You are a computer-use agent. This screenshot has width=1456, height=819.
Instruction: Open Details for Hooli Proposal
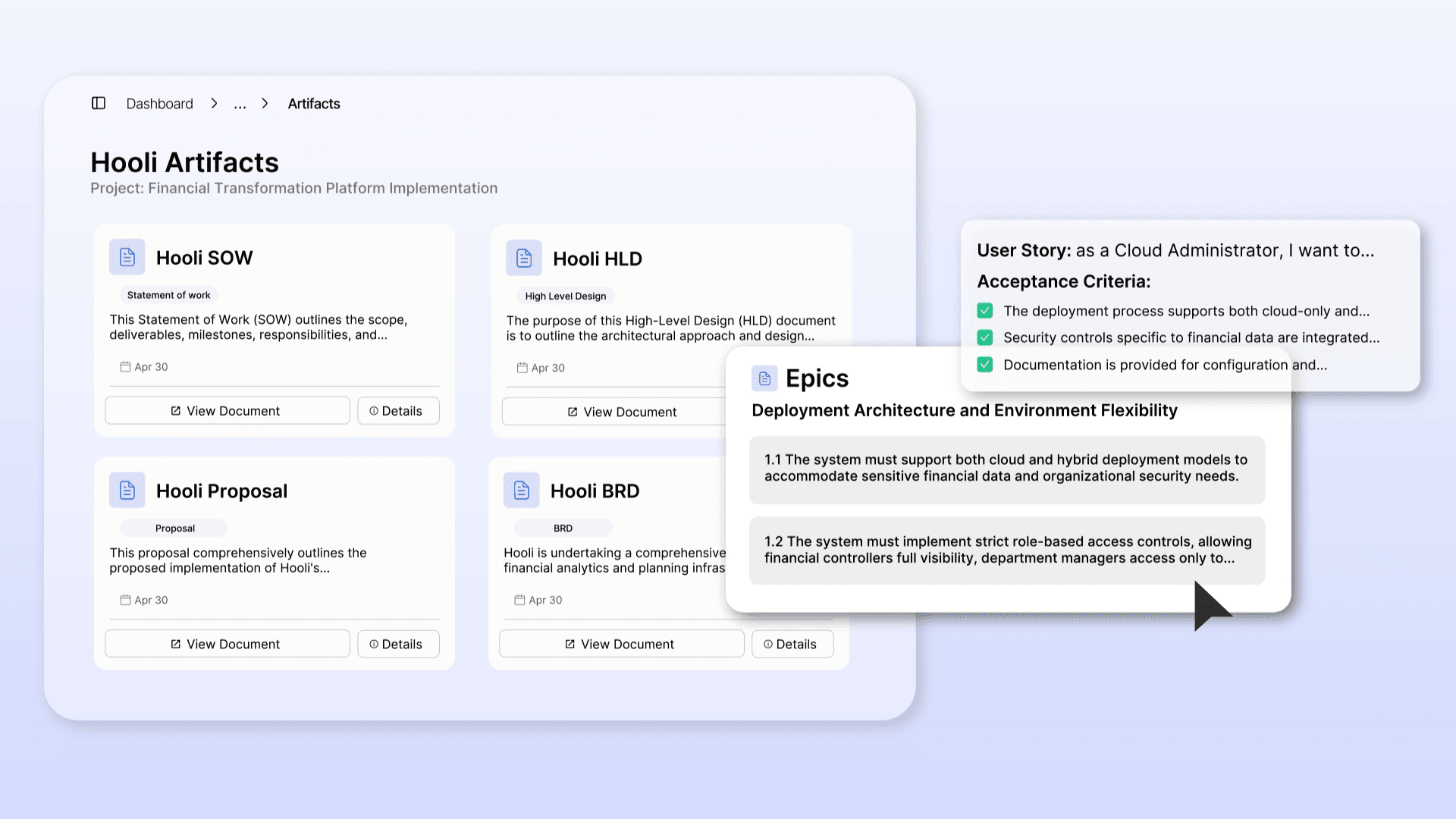[x=398, y=644]
